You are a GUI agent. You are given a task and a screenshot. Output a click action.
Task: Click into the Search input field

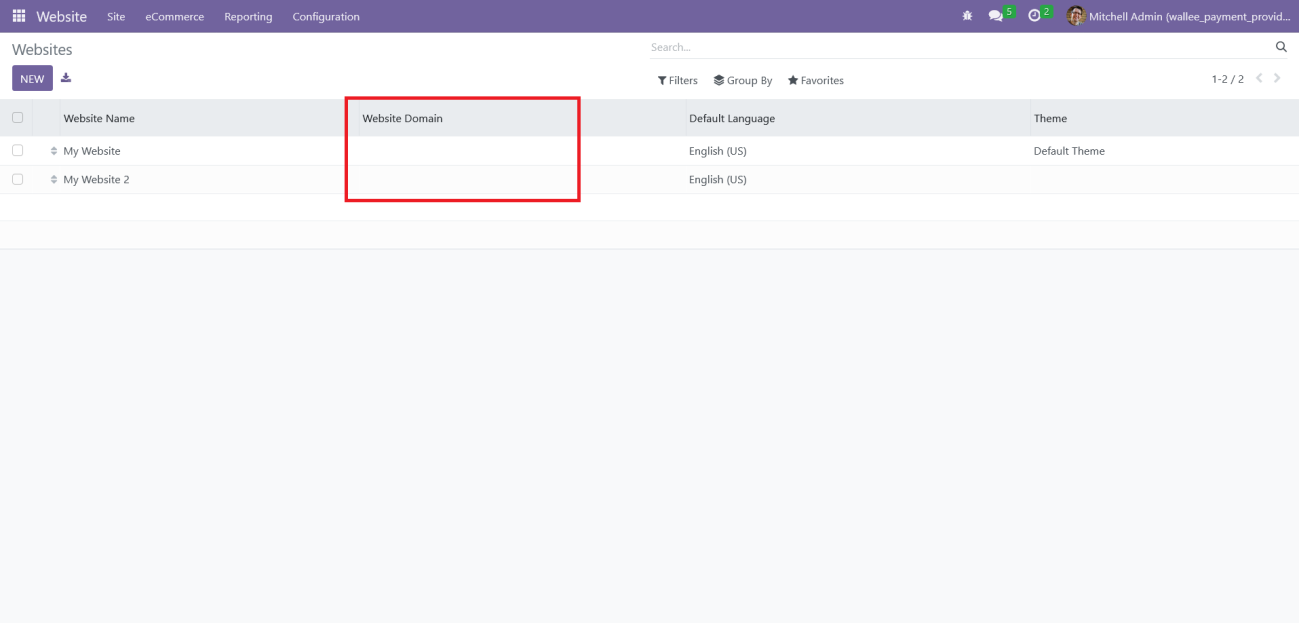950,47
